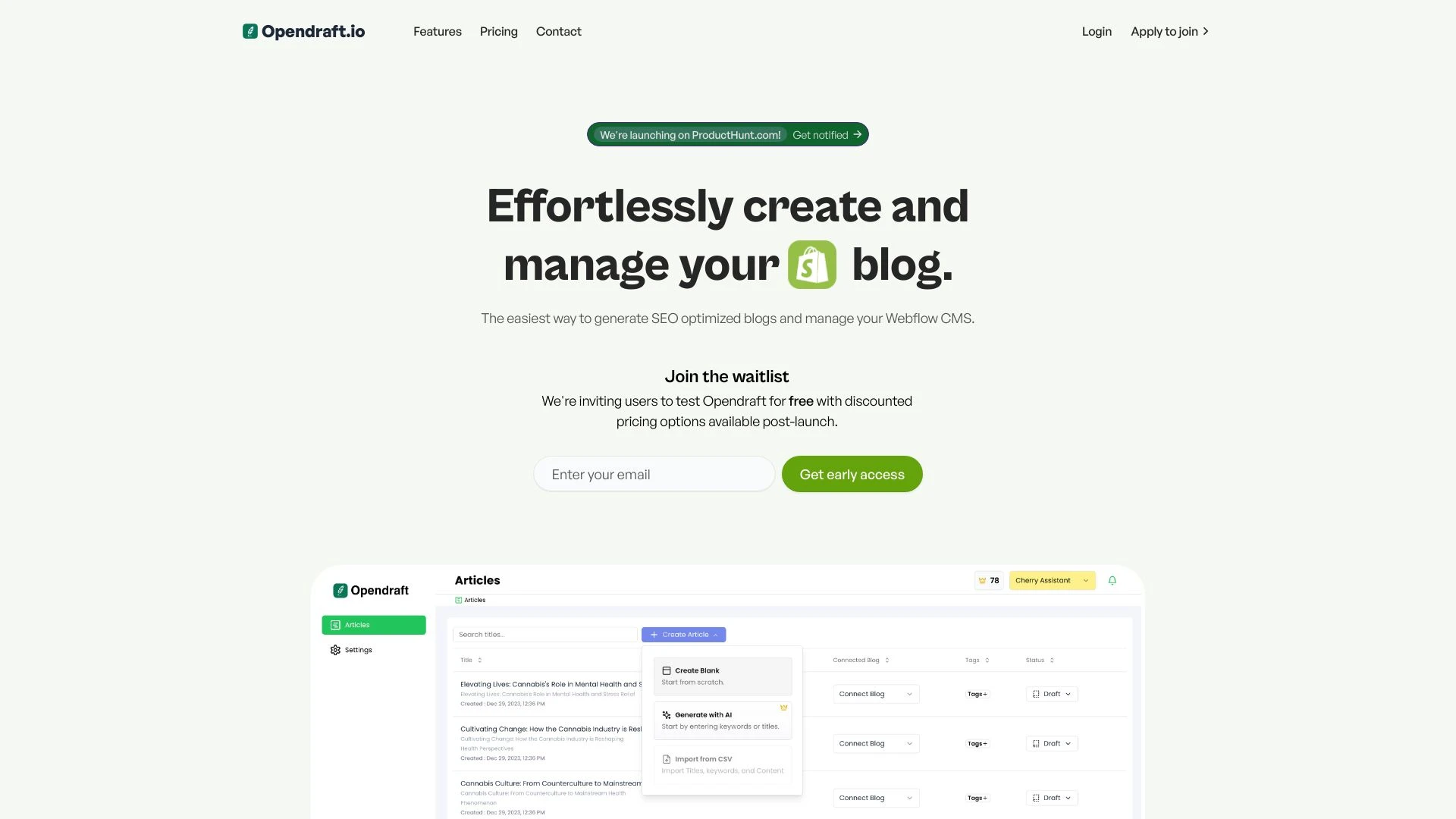Select the Articles tab in navigation

(374, 625)
